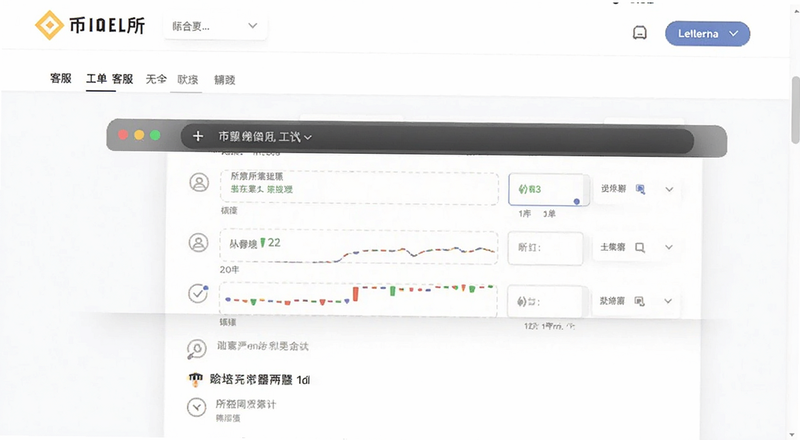
Task: Open the Lellerna account menu
Action: pyautogui.click(x=707, y=34)
